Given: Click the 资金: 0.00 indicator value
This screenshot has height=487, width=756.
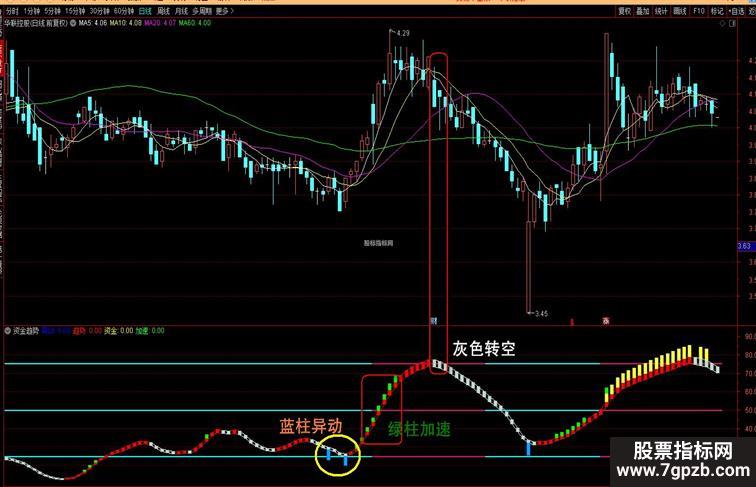Looking at the screenshot, I should coord(119,331).
